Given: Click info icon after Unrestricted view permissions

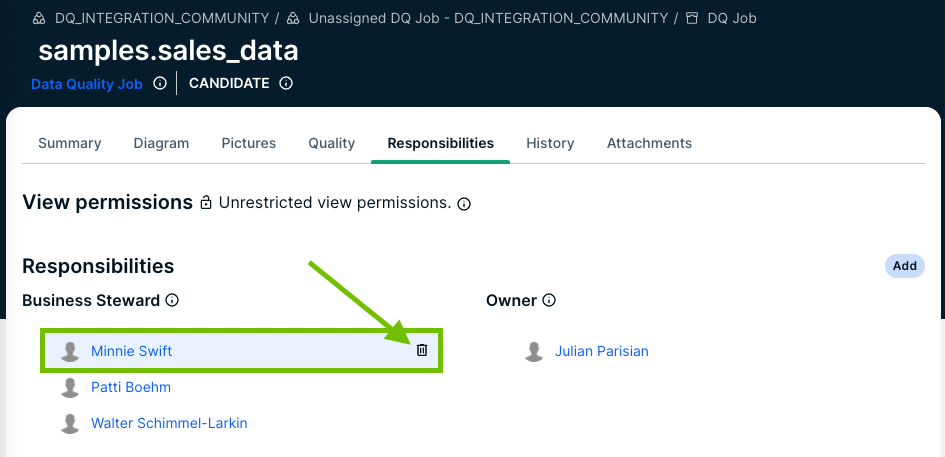Looking at the screenshot, I should (x=464, y=204).
